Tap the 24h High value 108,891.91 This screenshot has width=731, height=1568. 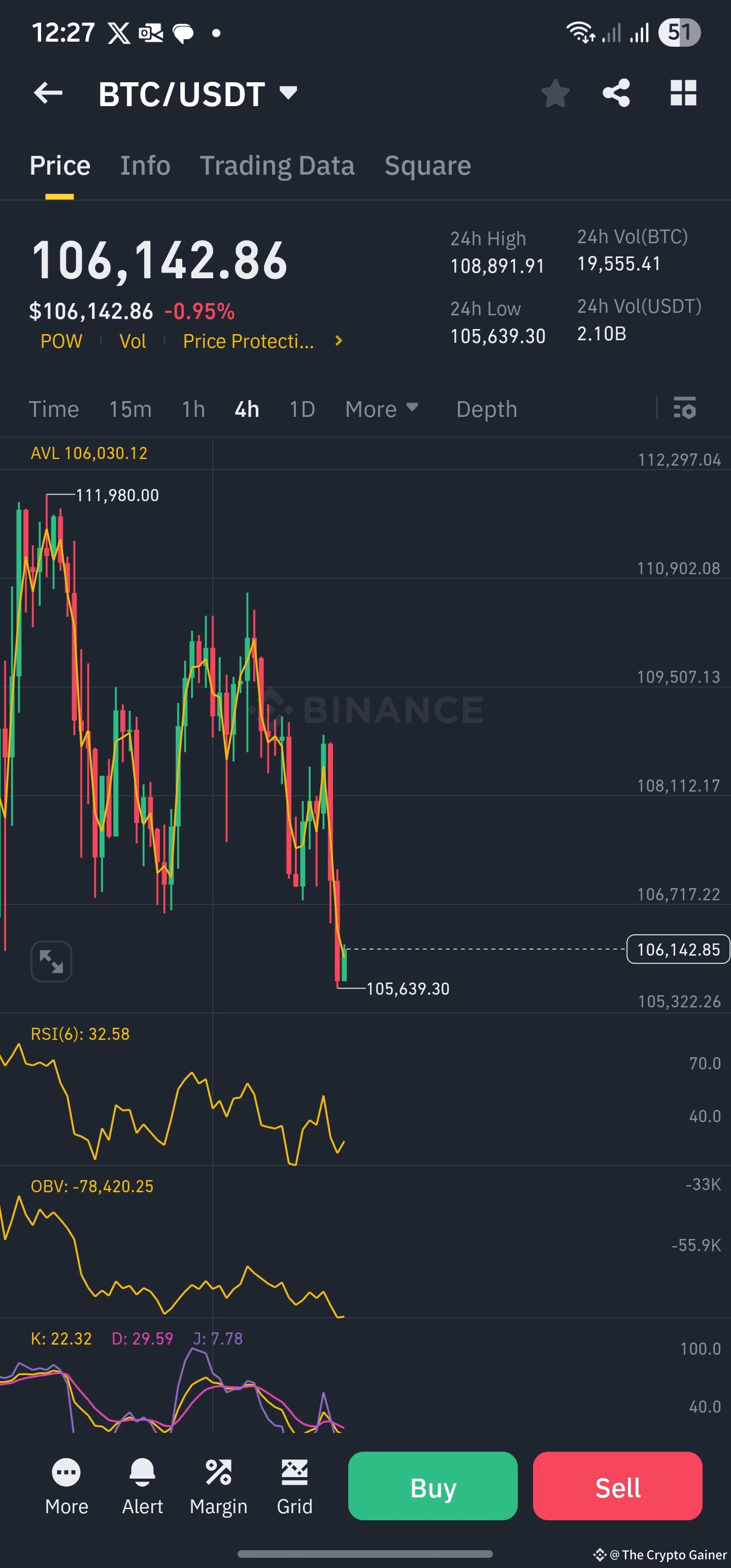(497, 266)
